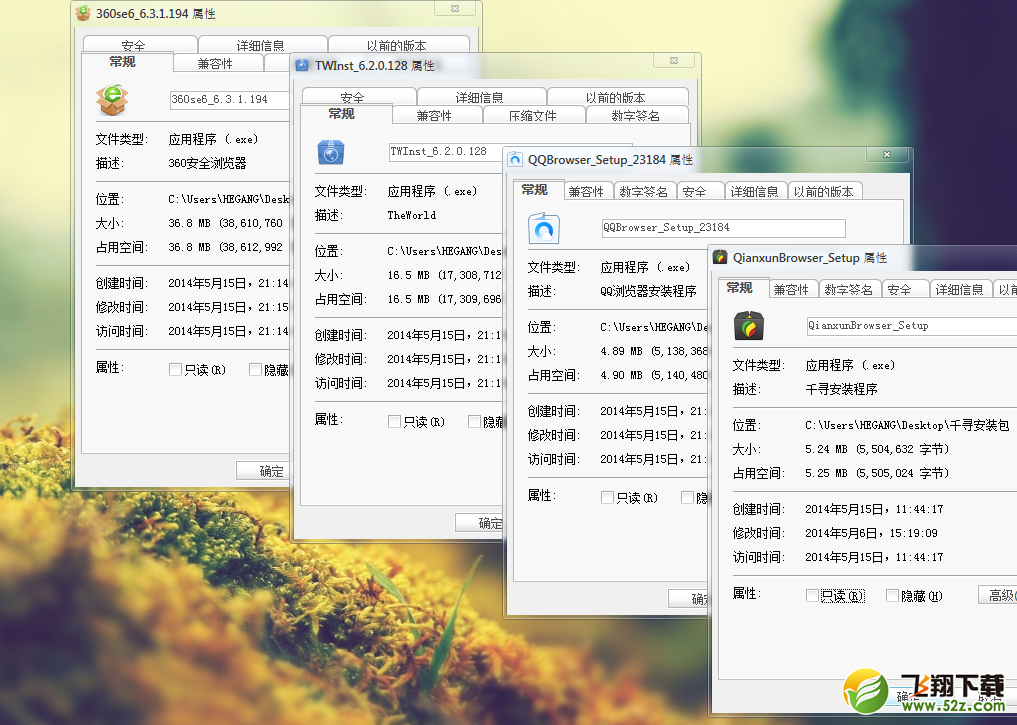The height and width of the screenshot is (725, 1017).
Task: Tick 只读 checkbox in 360se6 window
Action: pos(175,370)
